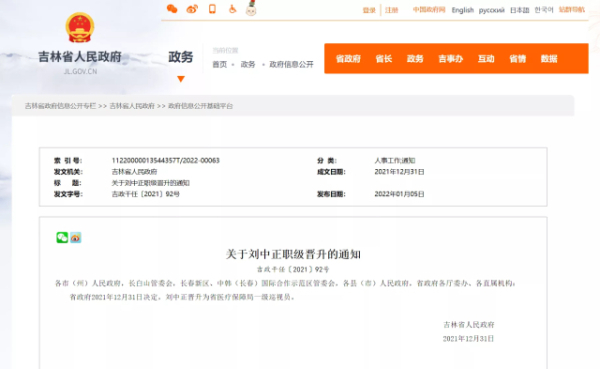The image size is (600, 369).
Task: Switch to the 한국어 version
Action: [x=544, y=10]
